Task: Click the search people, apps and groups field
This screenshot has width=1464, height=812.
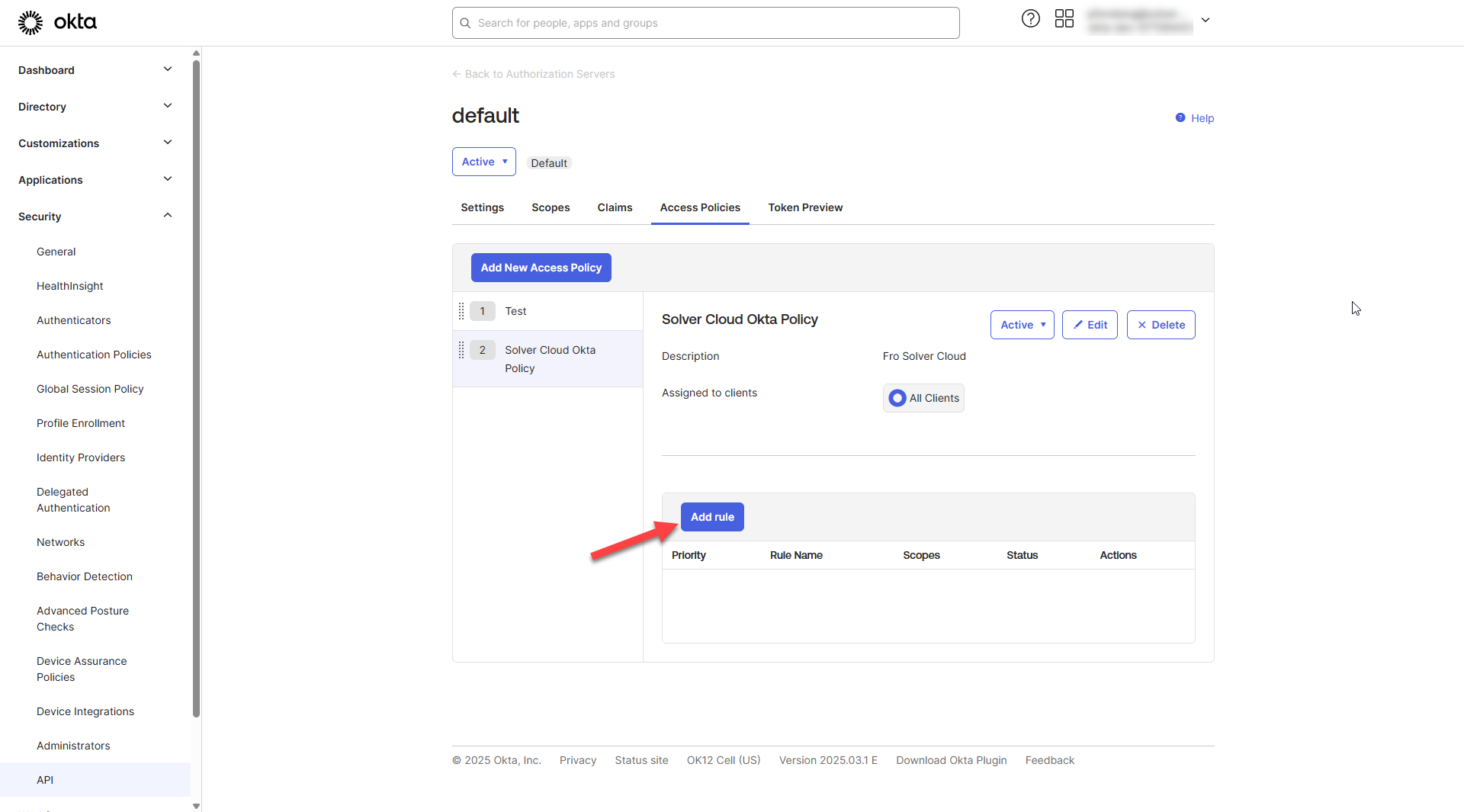Action: coord(705,23)
